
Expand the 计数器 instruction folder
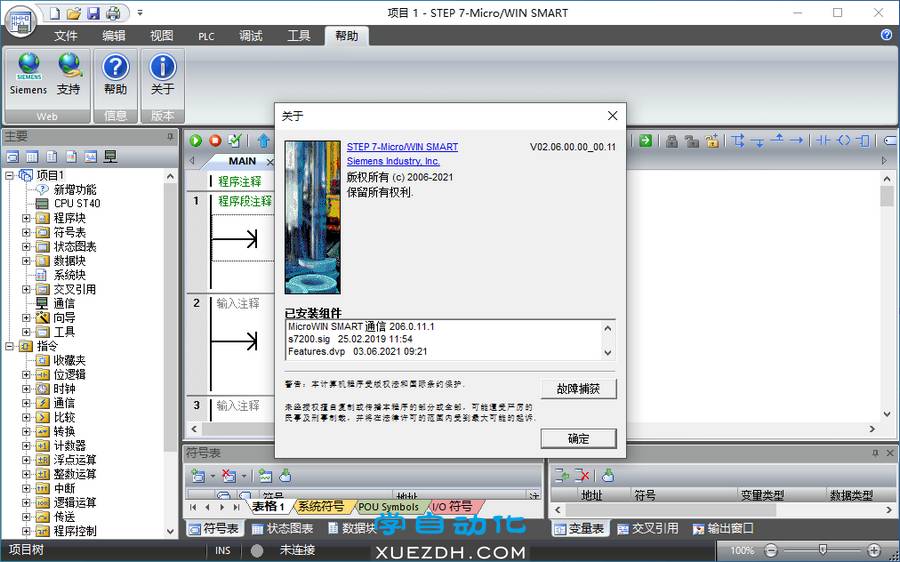click(26, 445)
